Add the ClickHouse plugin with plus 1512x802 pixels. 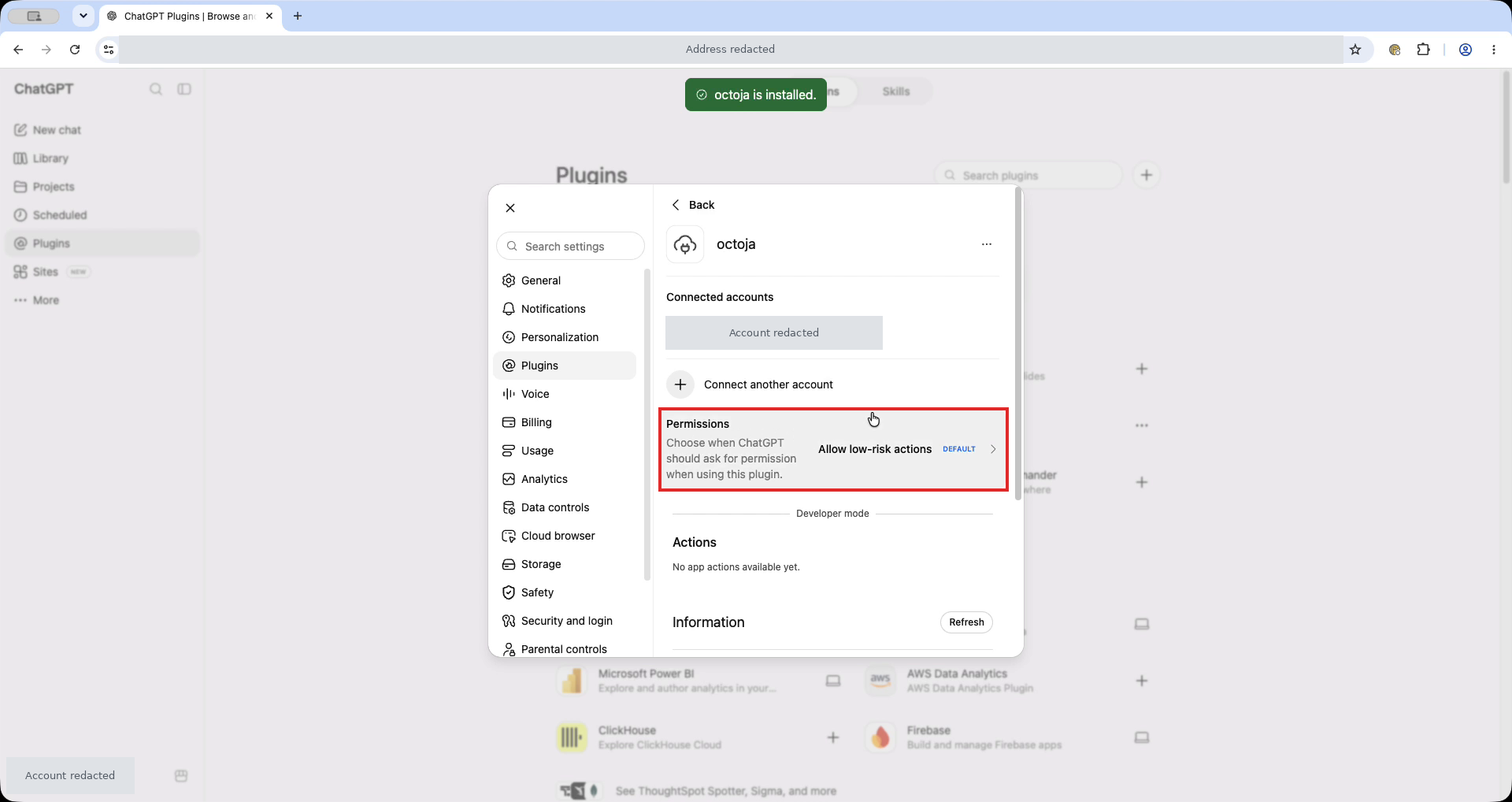tap(833, 737)
